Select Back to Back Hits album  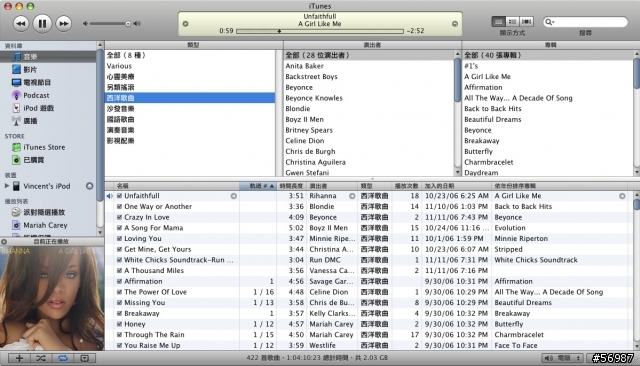coord(493,109)
